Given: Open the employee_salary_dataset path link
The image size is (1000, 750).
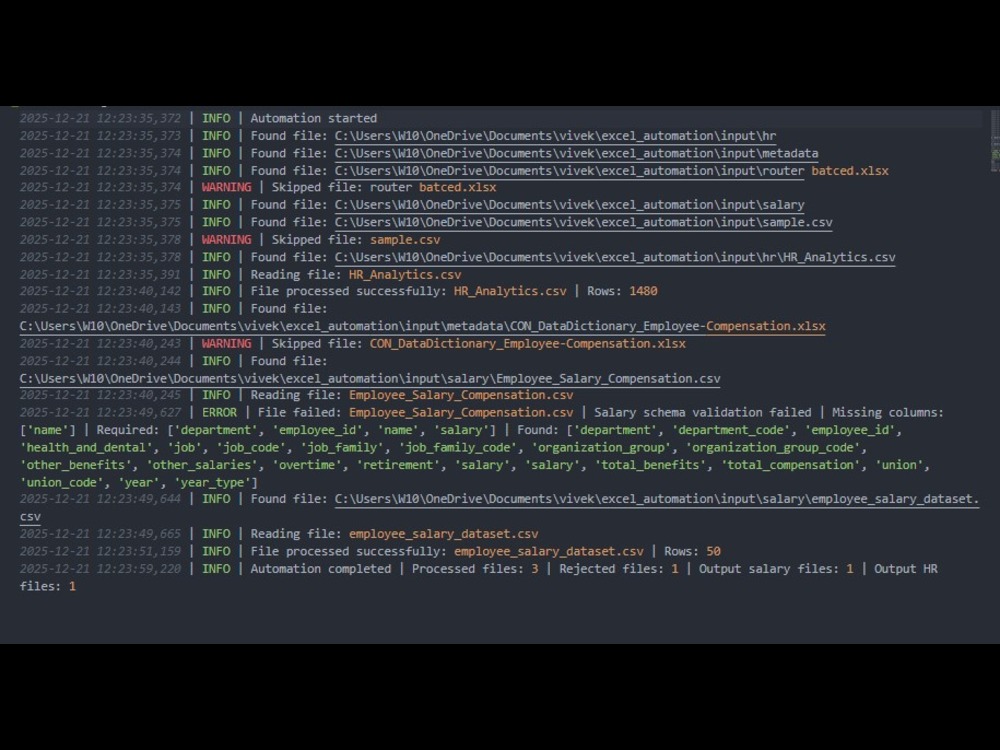Looking at the screenshot, I should (657, 499).
